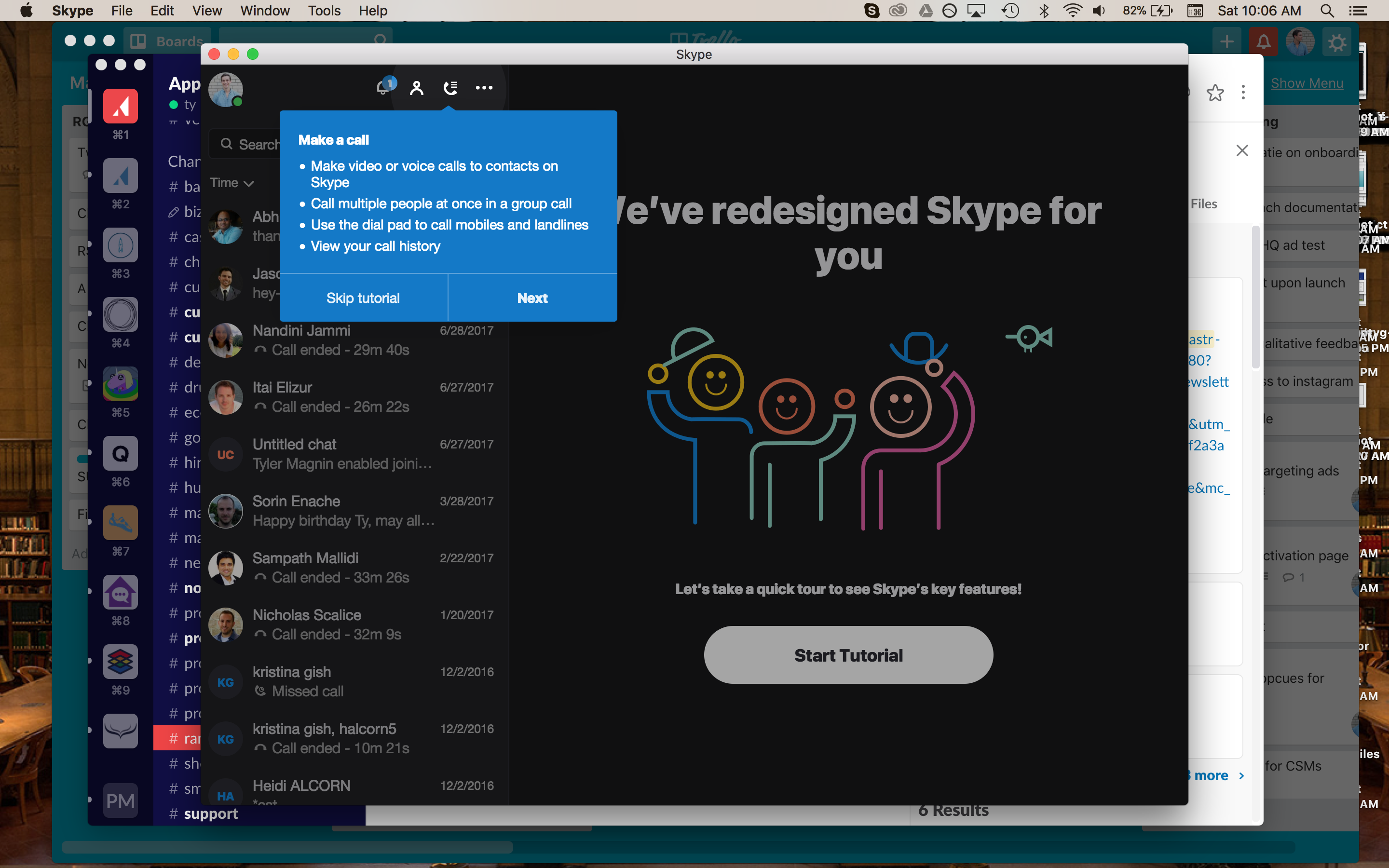Open Spotlight search icon
The height and width of the screenshot is (868, 1389).
coord(1327,10)
